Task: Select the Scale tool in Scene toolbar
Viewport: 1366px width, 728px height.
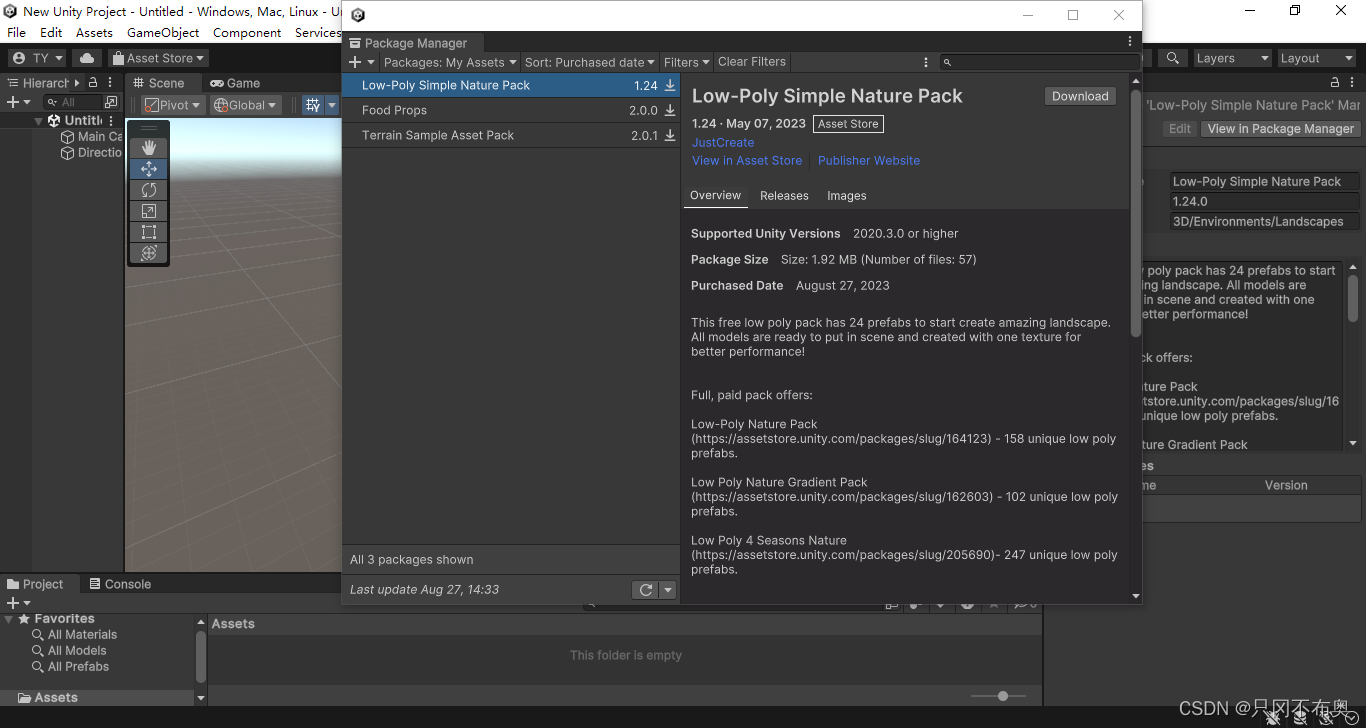Action: pyautogui.click(x=149, y=210)
